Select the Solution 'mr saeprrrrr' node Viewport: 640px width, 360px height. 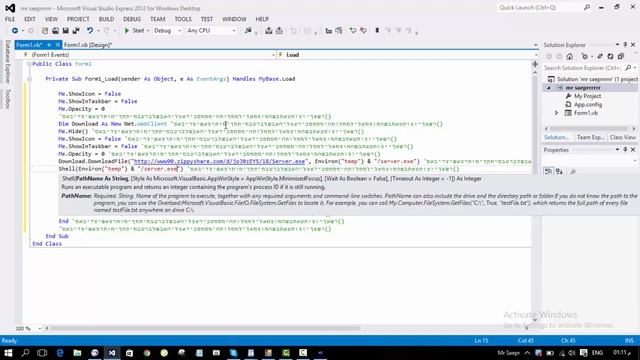click(x=593, y=79)
